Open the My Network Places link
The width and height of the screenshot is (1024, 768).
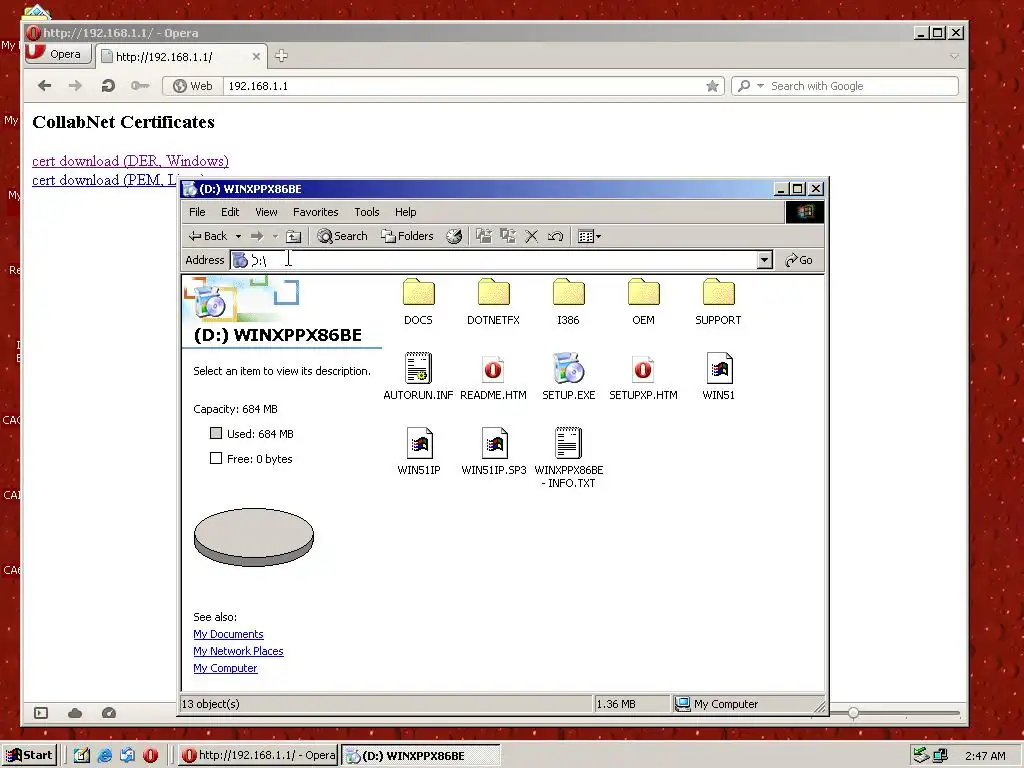tap(238, 651)
